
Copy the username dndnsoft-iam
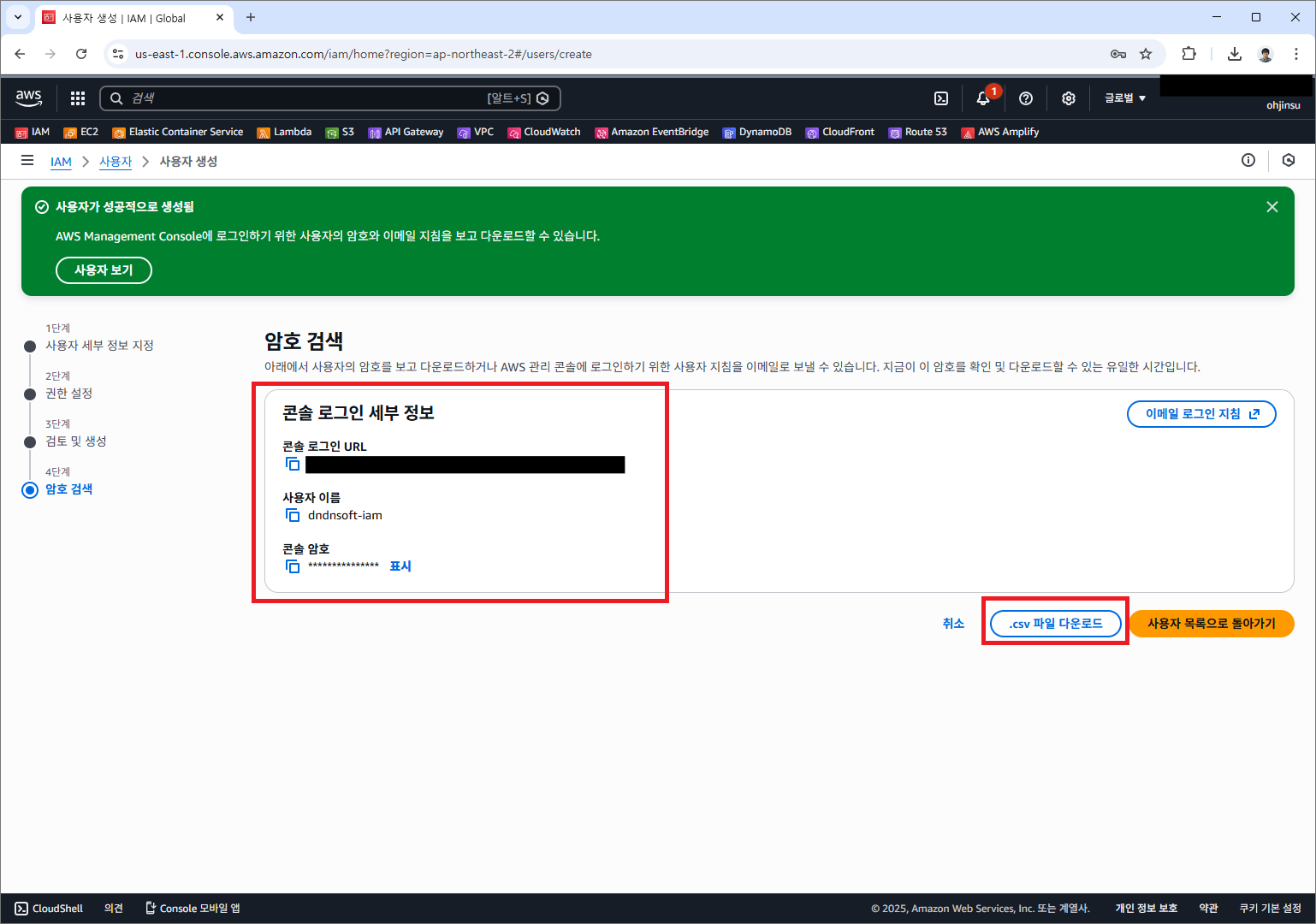293,514
